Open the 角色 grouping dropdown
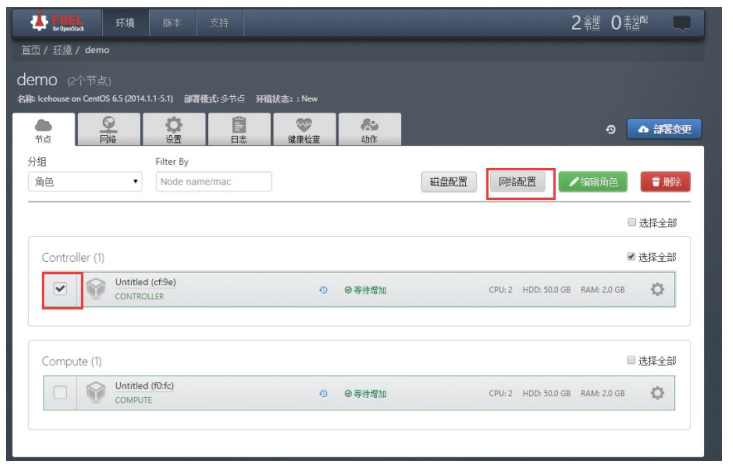733x467 pixels. [85, 182]
